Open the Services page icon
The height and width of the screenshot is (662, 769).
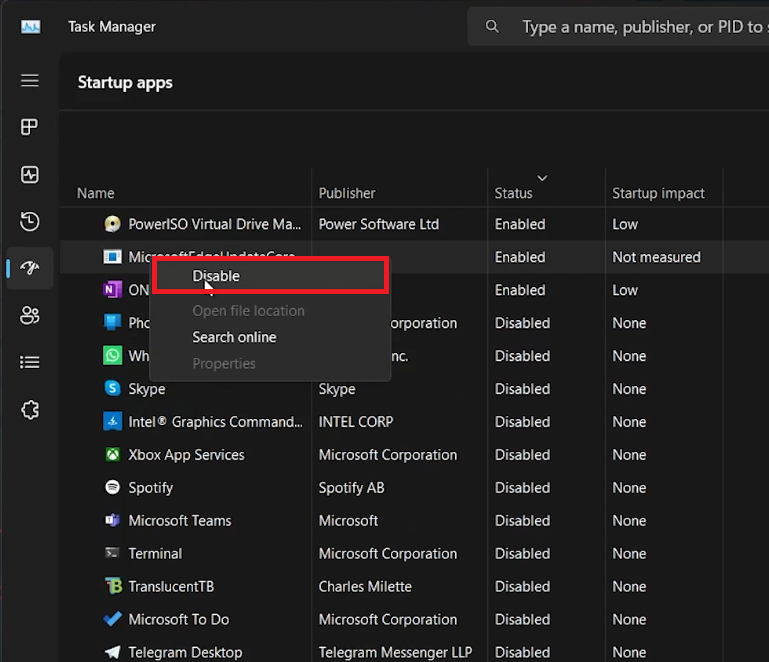point(30,410)
